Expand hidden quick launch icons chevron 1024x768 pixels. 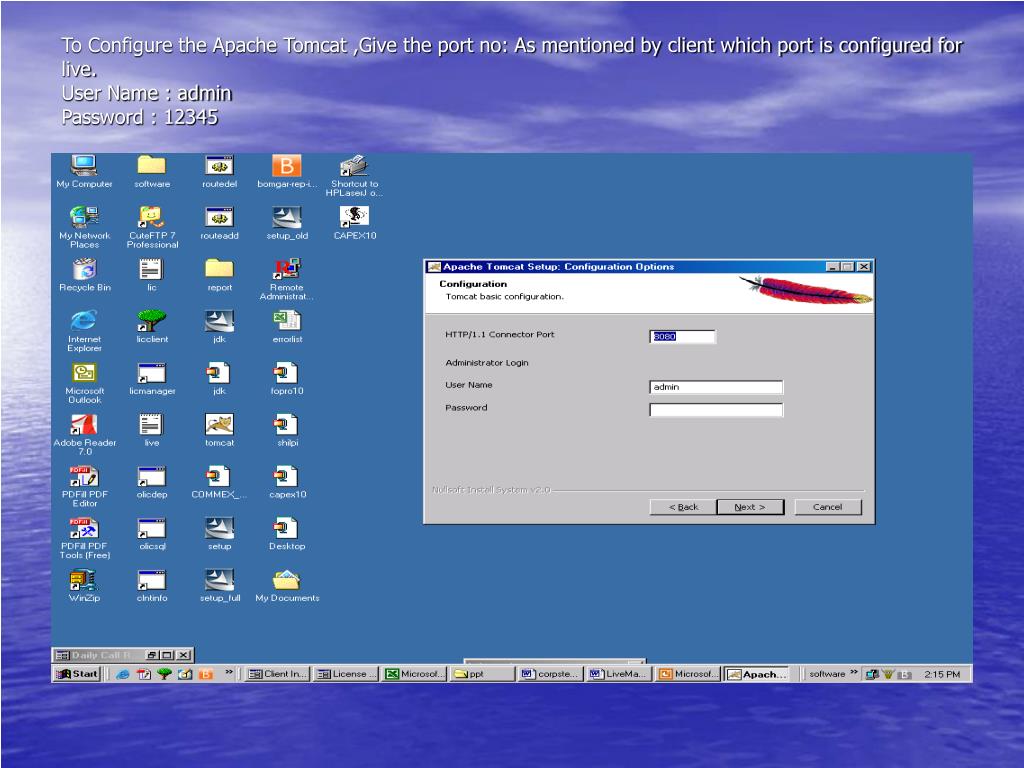coord(229,673)
